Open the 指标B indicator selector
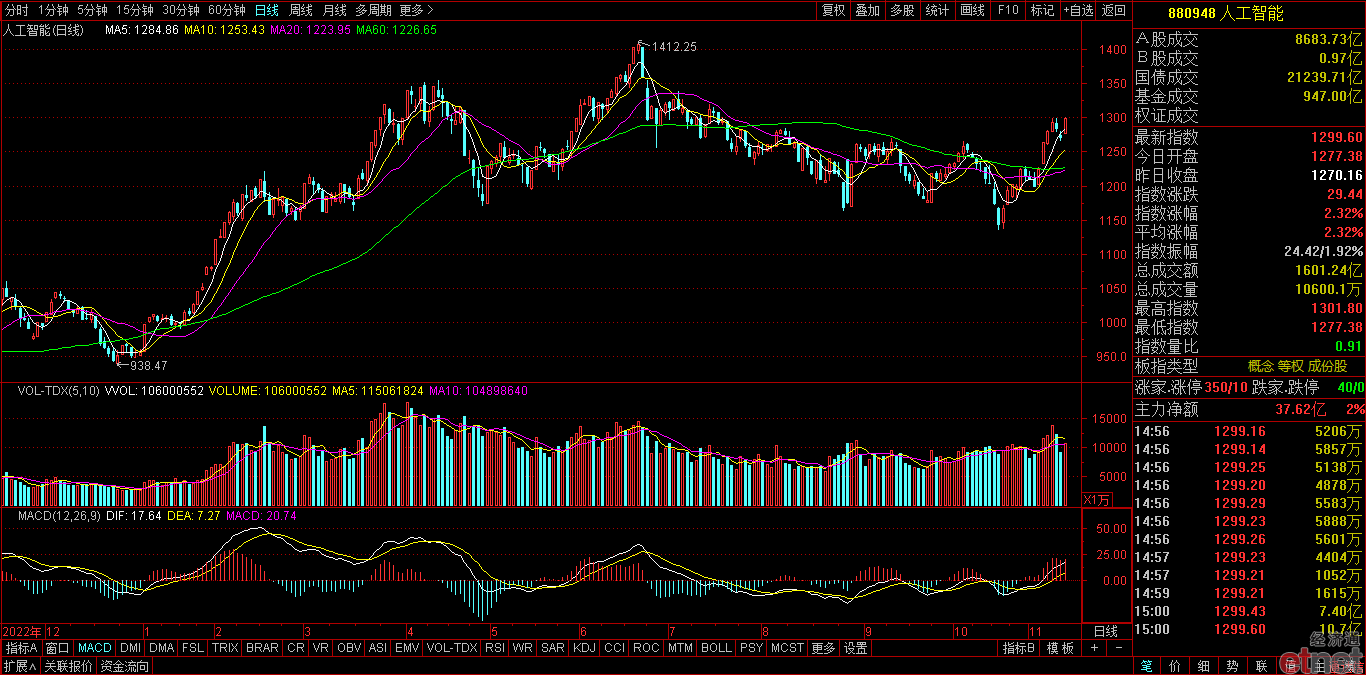The image size is (1366, 675). pyautogui.click(x=1019, y=648)
